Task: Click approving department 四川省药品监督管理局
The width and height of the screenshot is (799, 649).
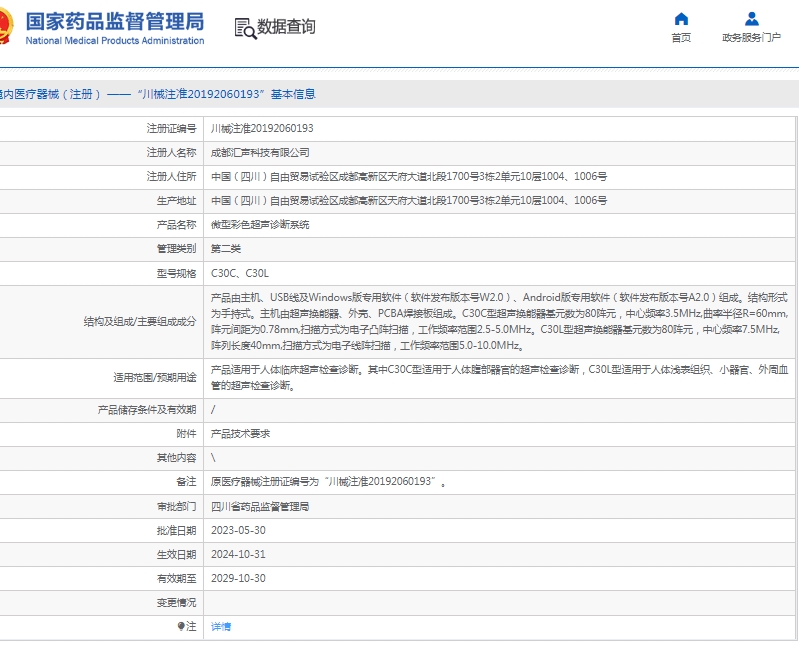Action: [x=260, y=506]
